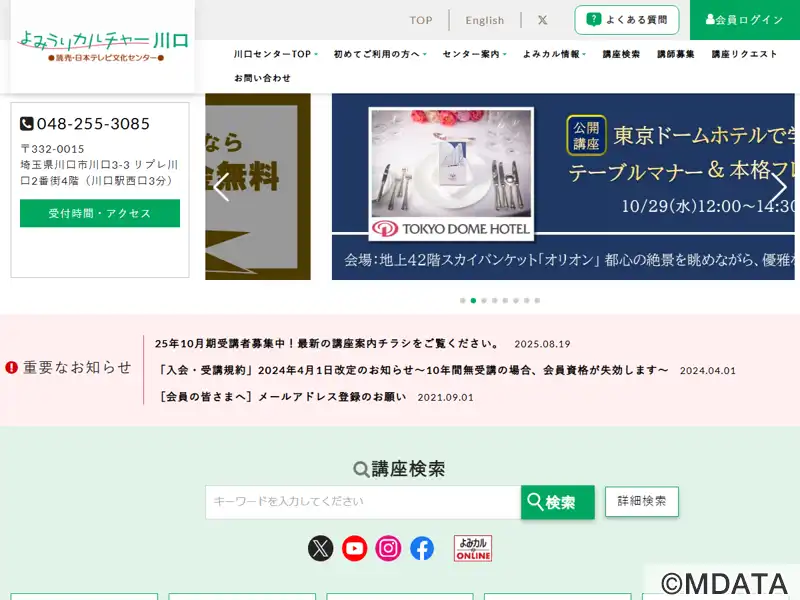Open the partially visible 無料 banner slide

coord(258,186)
